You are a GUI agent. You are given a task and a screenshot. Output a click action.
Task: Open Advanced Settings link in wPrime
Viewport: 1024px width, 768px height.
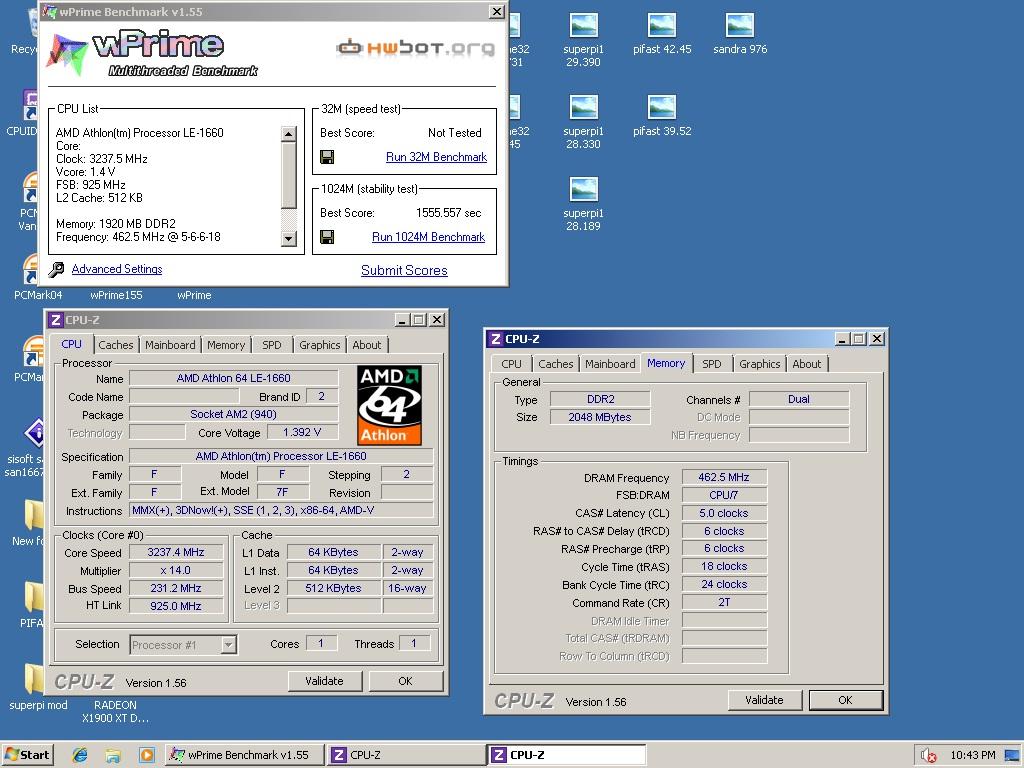[117, 269]
